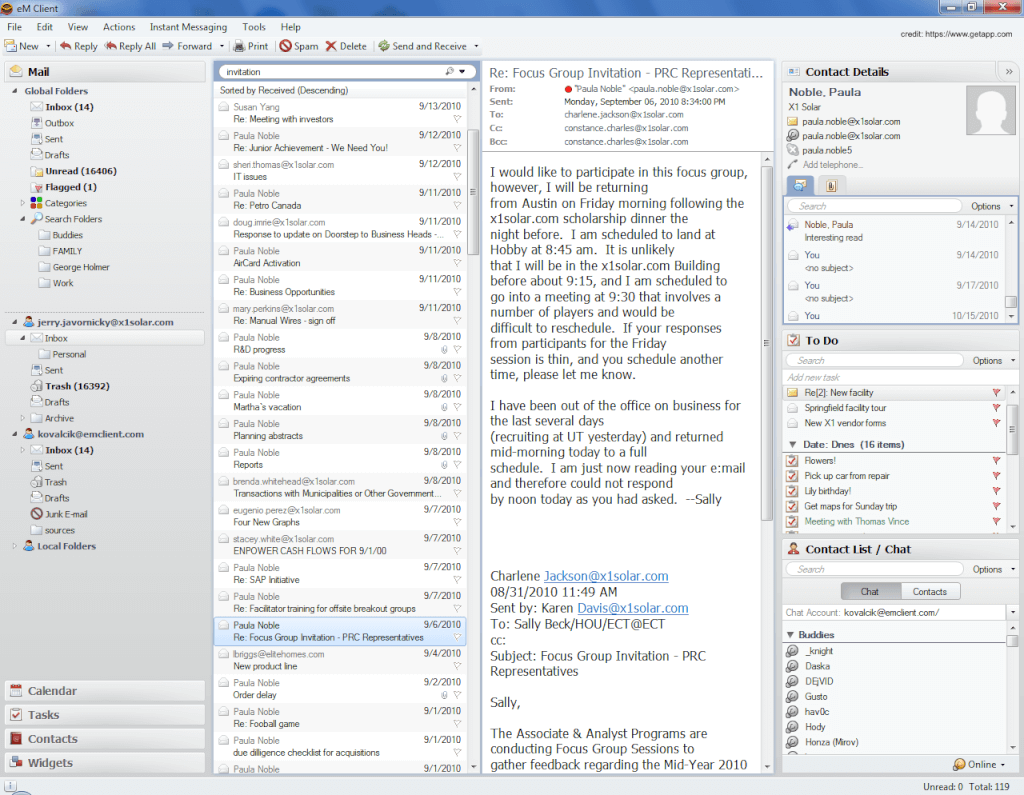Click the Davis@x1solar.com link
1024x795 pixels.
tap(633, 608)
